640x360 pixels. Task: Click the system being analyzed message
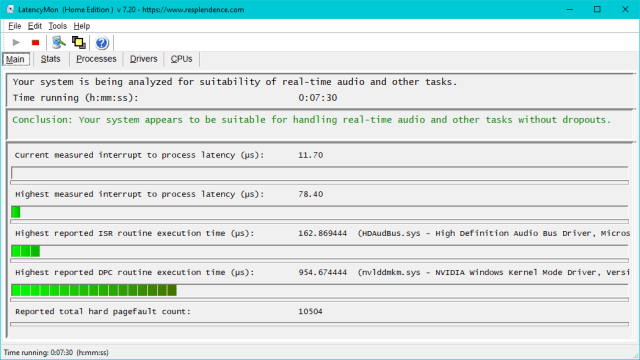pos(235,82)
